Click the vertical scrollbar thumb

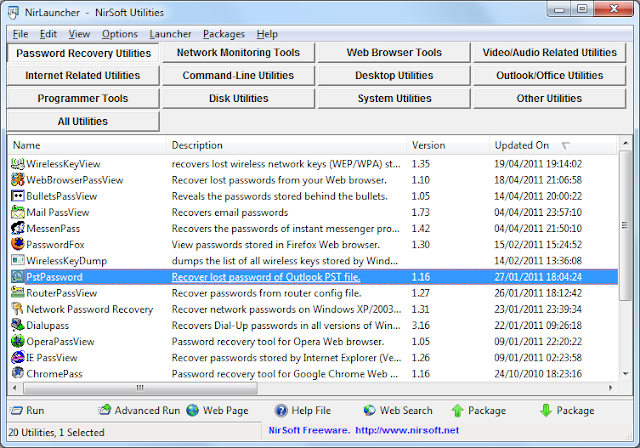(625, 225)
